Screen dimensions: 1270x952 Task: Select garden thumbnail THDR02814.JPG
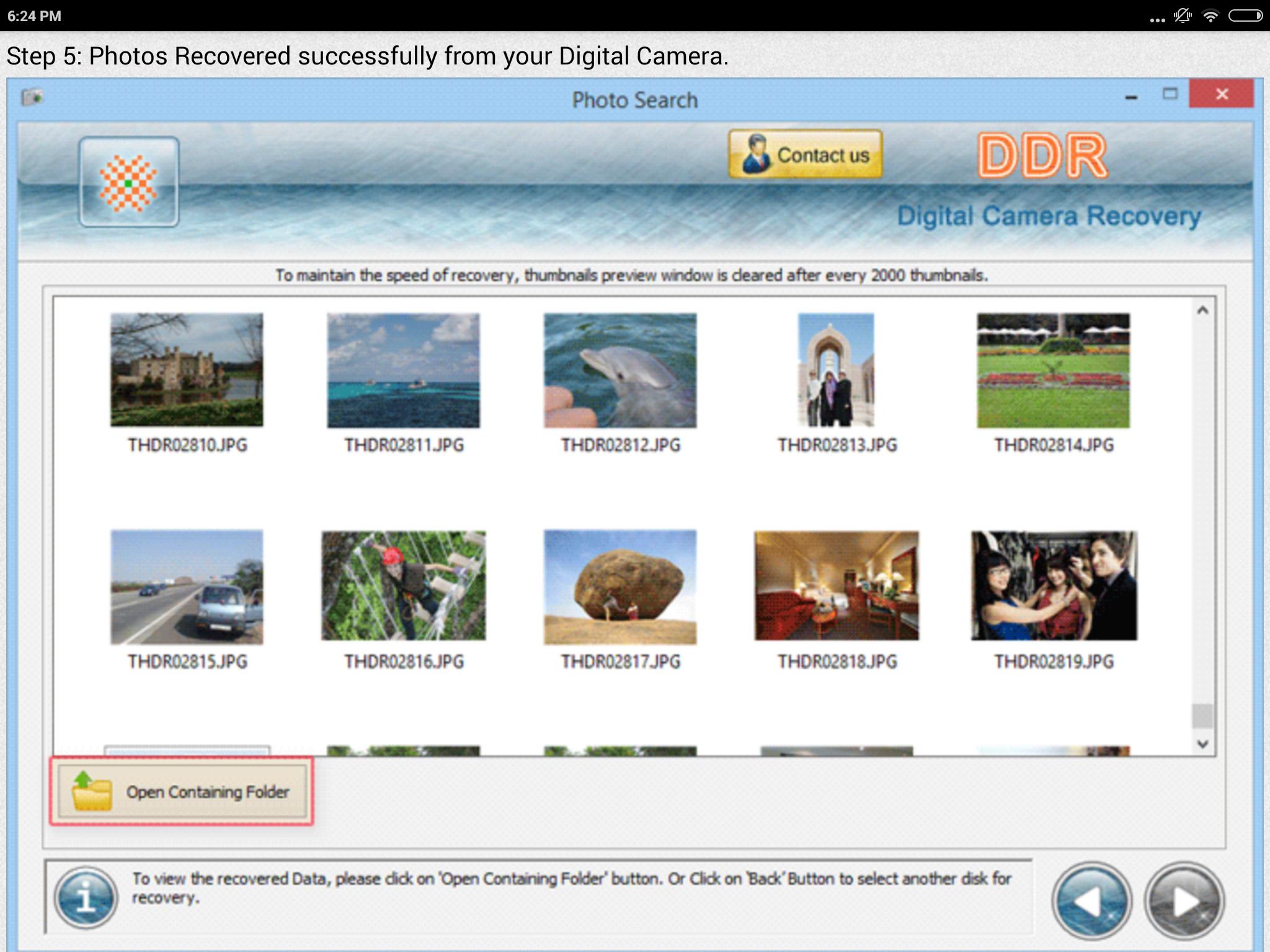(1054, 370)
